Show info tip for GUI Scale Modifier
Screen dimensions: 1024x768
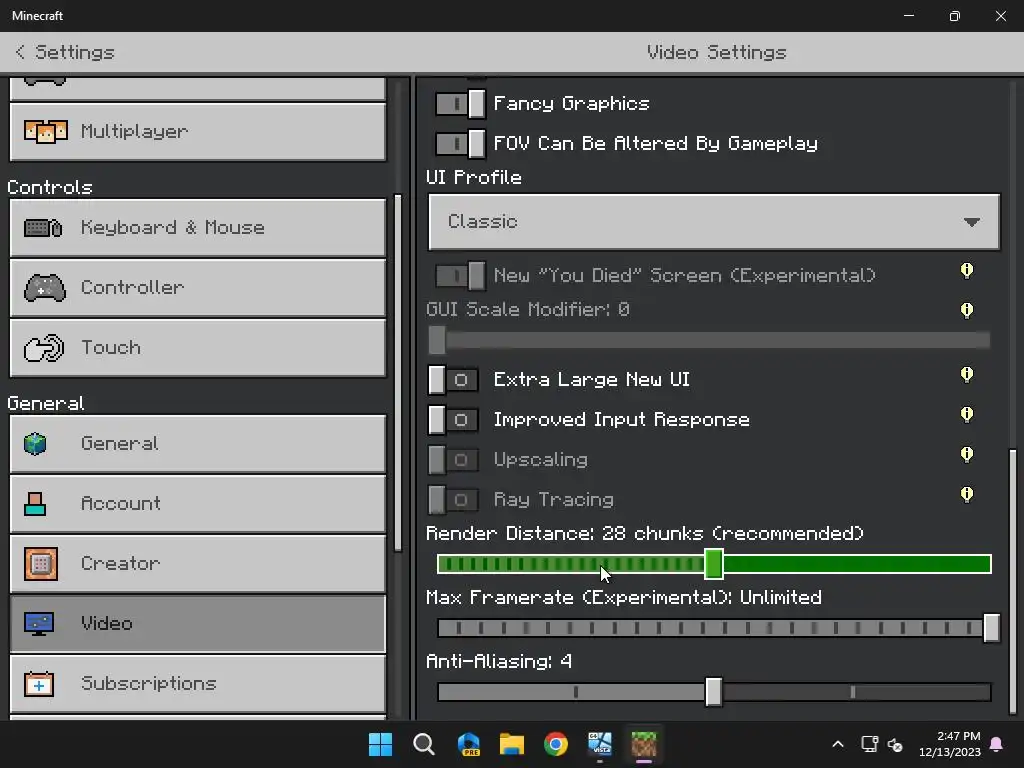coord(967,310)
